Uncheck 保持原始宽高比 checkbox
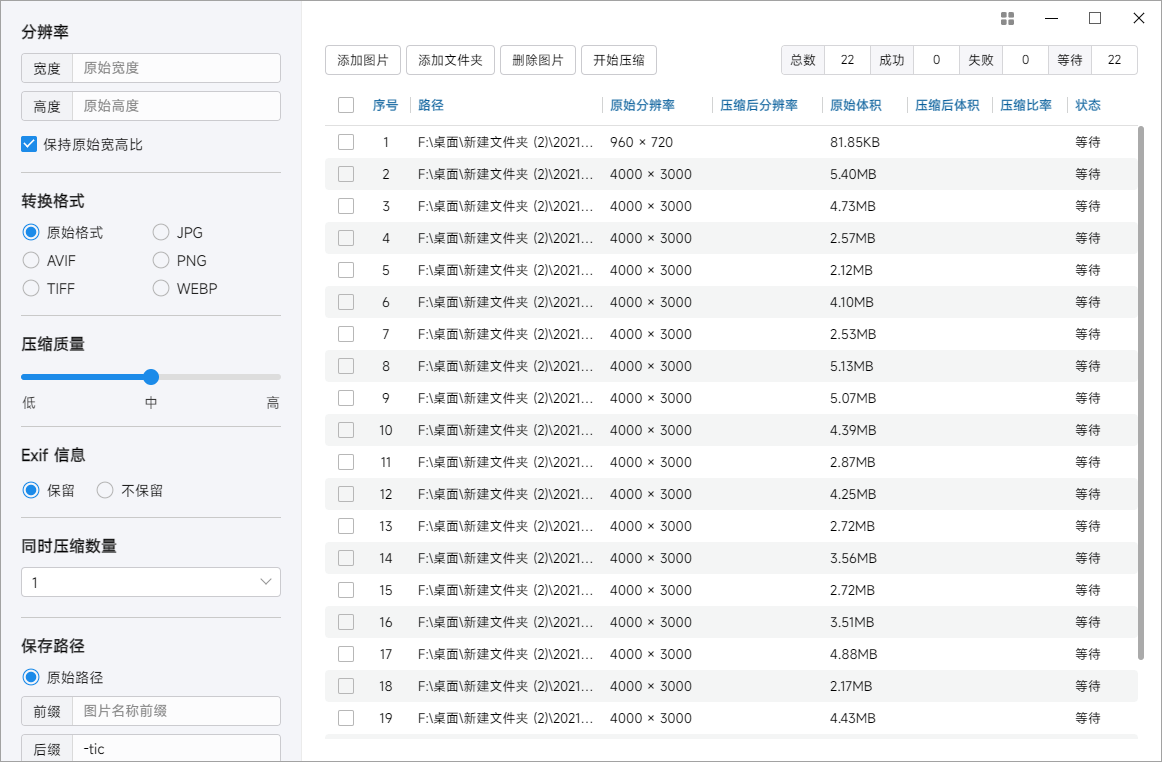The height and width of the screenshot is (762, 1162). [29, 145]
